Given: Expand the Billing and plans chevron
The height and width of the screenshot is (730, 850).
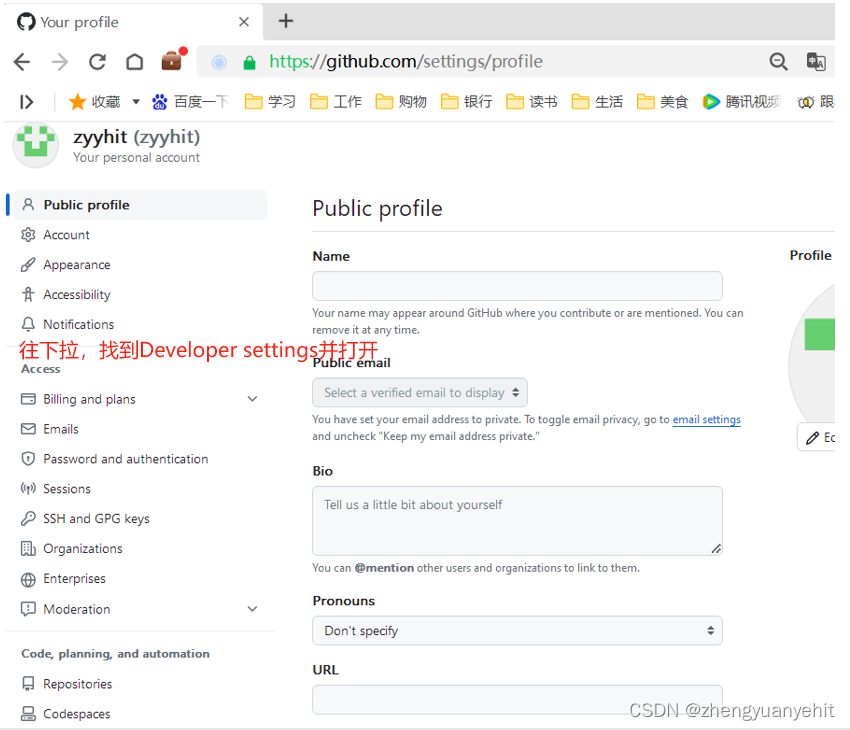Looking at the screenshot, I should click(252, 399).
